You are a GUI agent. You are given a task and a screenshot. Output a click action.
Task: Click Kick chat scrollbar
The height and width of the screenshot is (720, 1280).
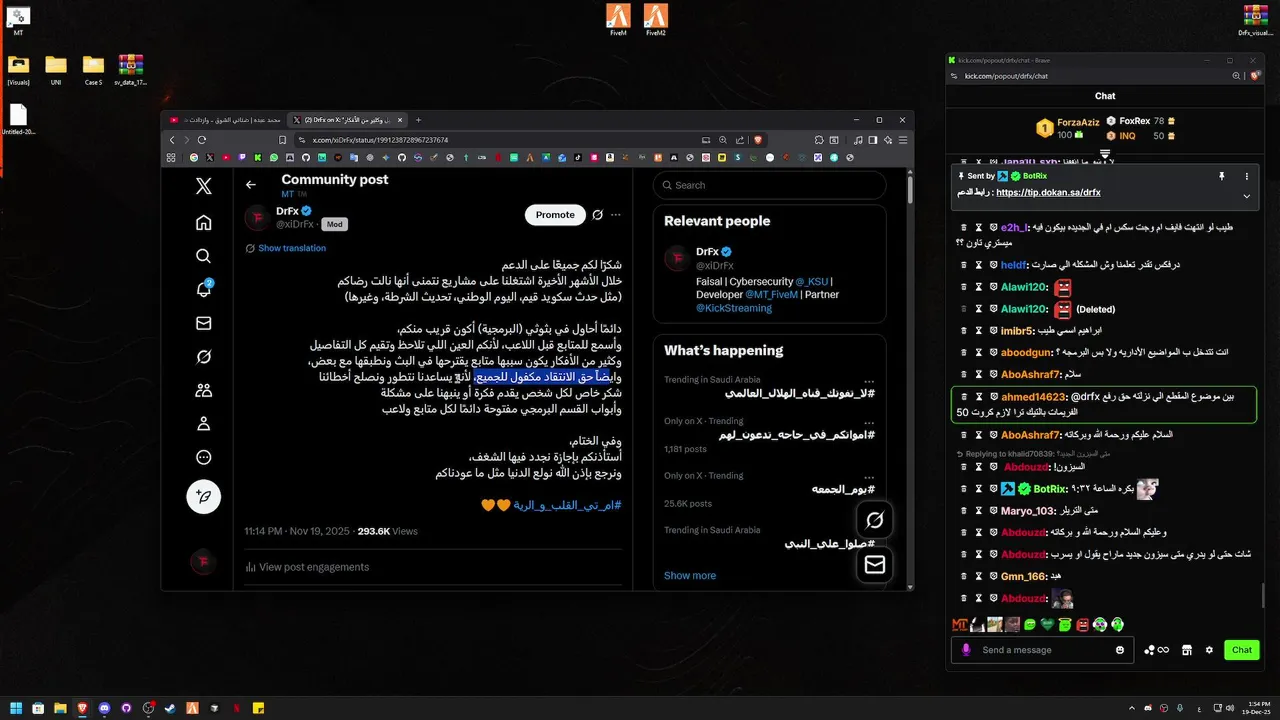click(1262, 596)
